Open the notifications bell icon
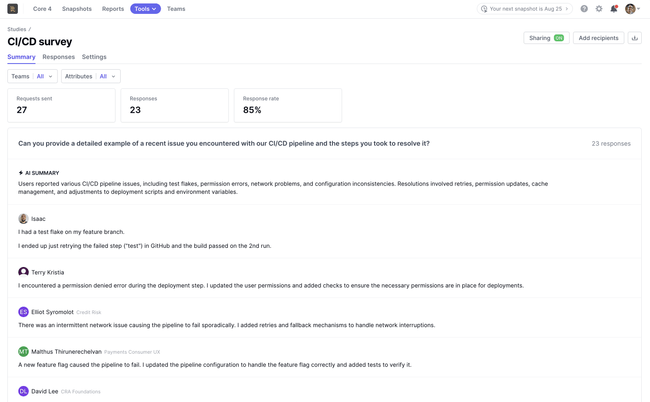Viewport: 650px width, 402px height. pyautogui.click(x=614, y=9)
